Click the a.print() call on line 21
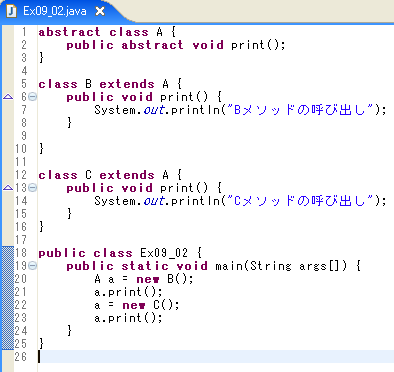This screenshot has height=372, width=394. pos(128,292)
